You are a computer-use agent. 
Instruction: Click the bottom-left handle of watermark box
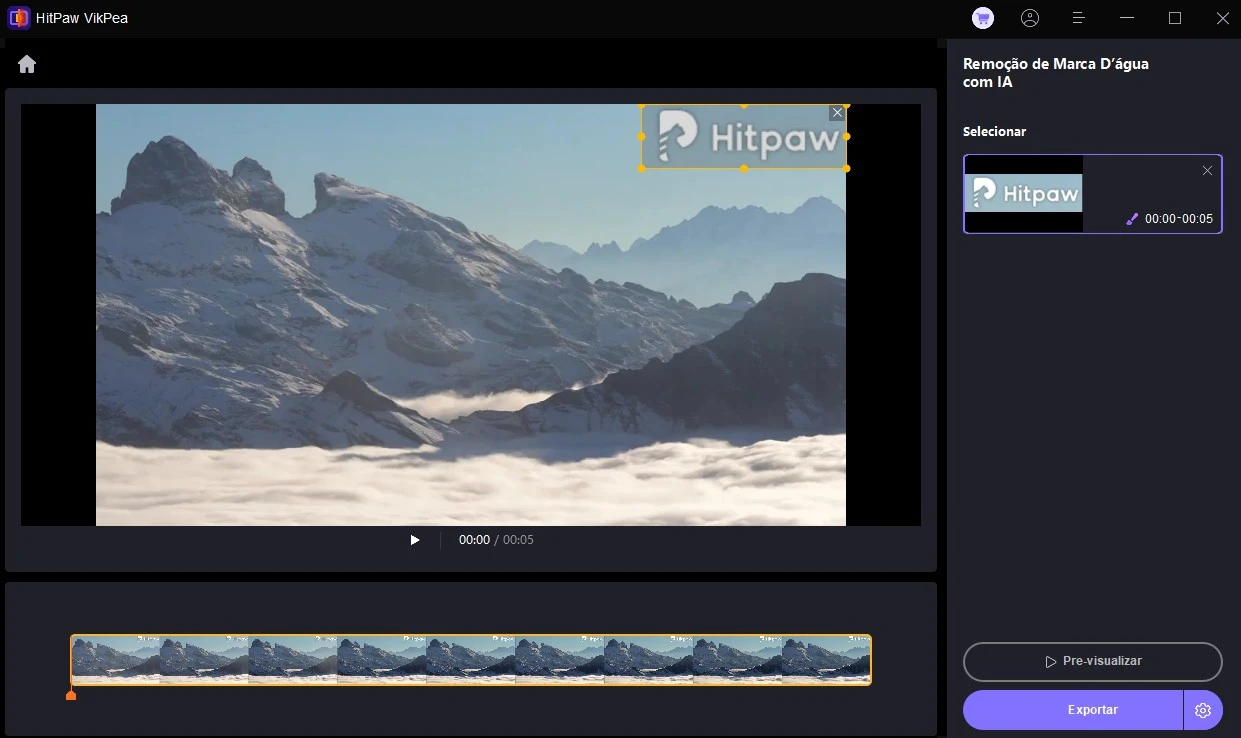click(642, 168)
